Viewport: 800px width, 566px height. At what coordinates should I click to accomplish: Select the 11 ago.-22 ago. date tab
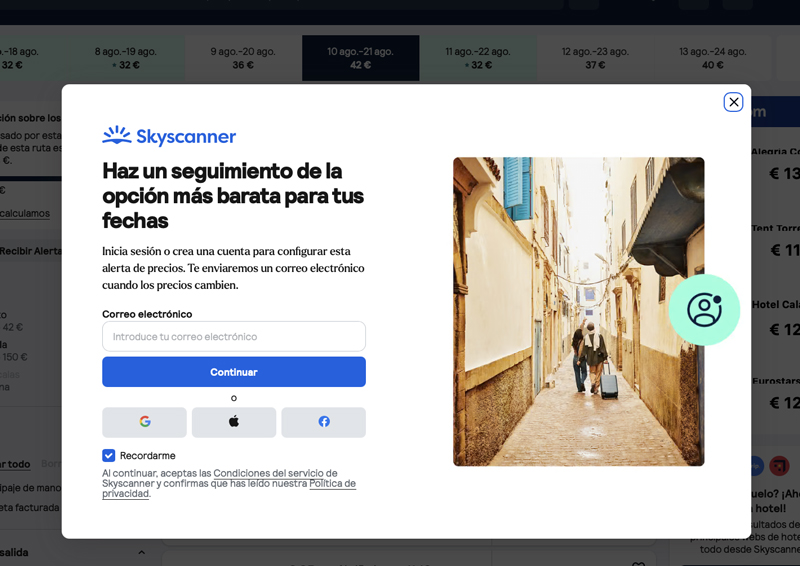pyautogui.click(x=478, y=58)
